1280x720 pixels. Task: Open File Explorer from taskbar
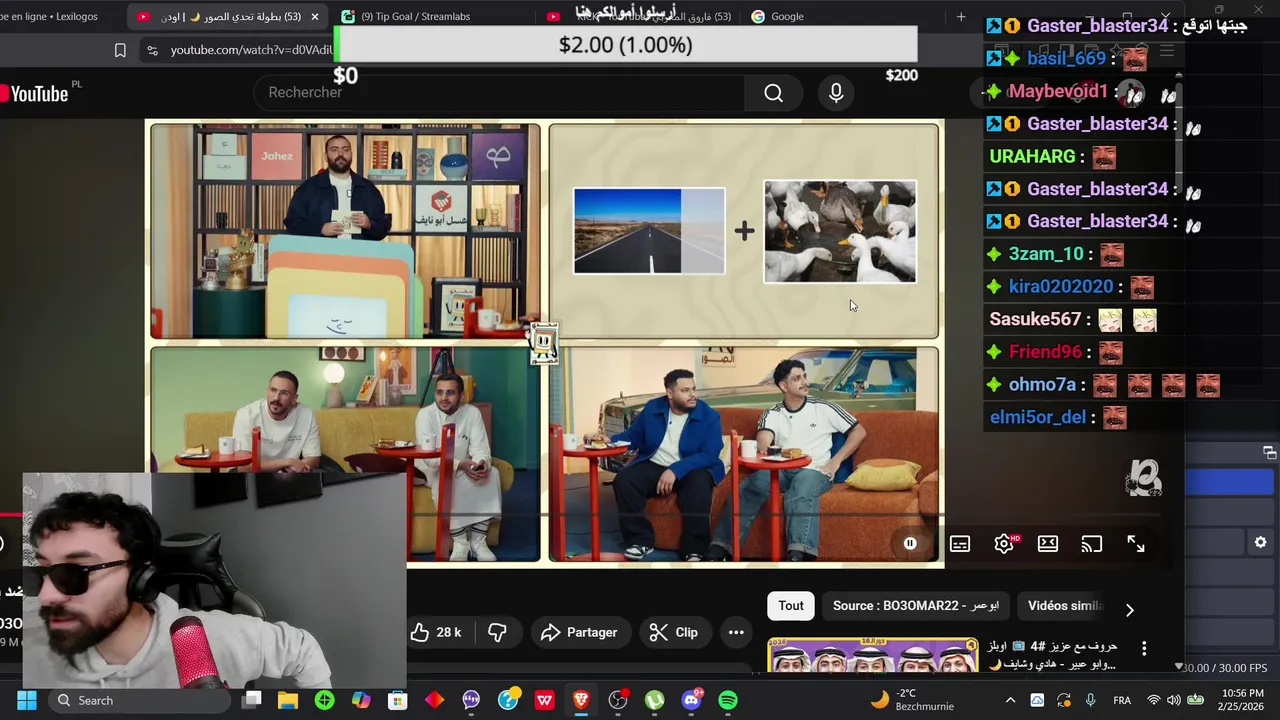click(x=288, y=700)
